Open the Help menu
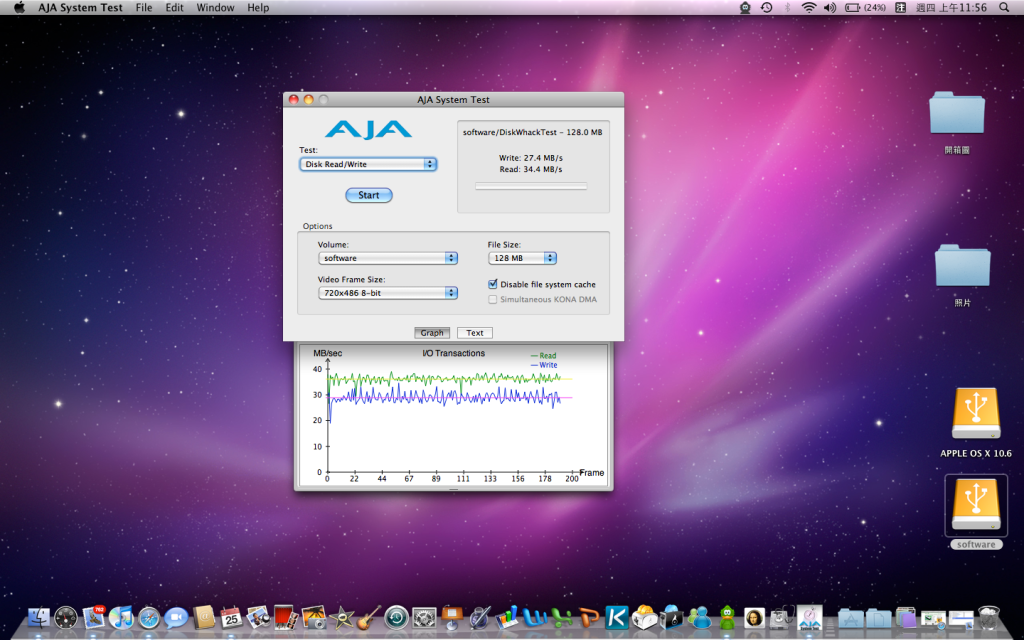1024x640 pixels. pos(258,8)
